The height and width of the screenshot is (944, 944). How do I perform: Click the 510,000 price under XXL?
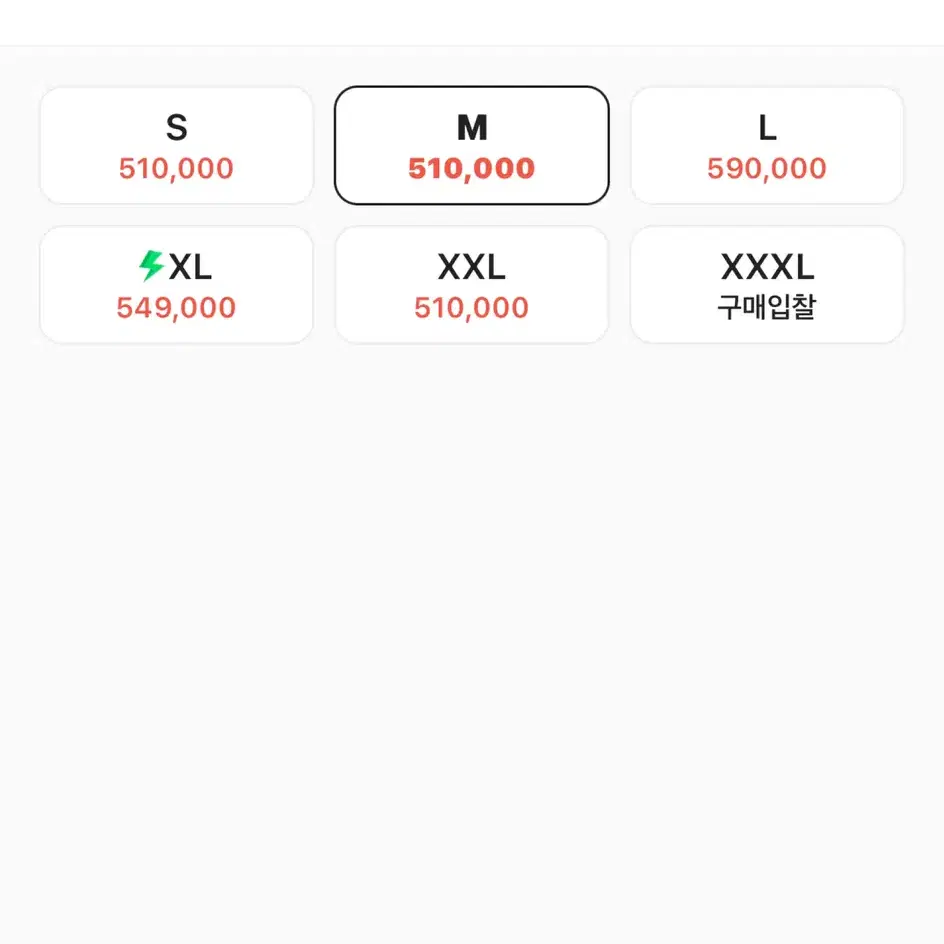pyautogui.click(x=471, y=308)
